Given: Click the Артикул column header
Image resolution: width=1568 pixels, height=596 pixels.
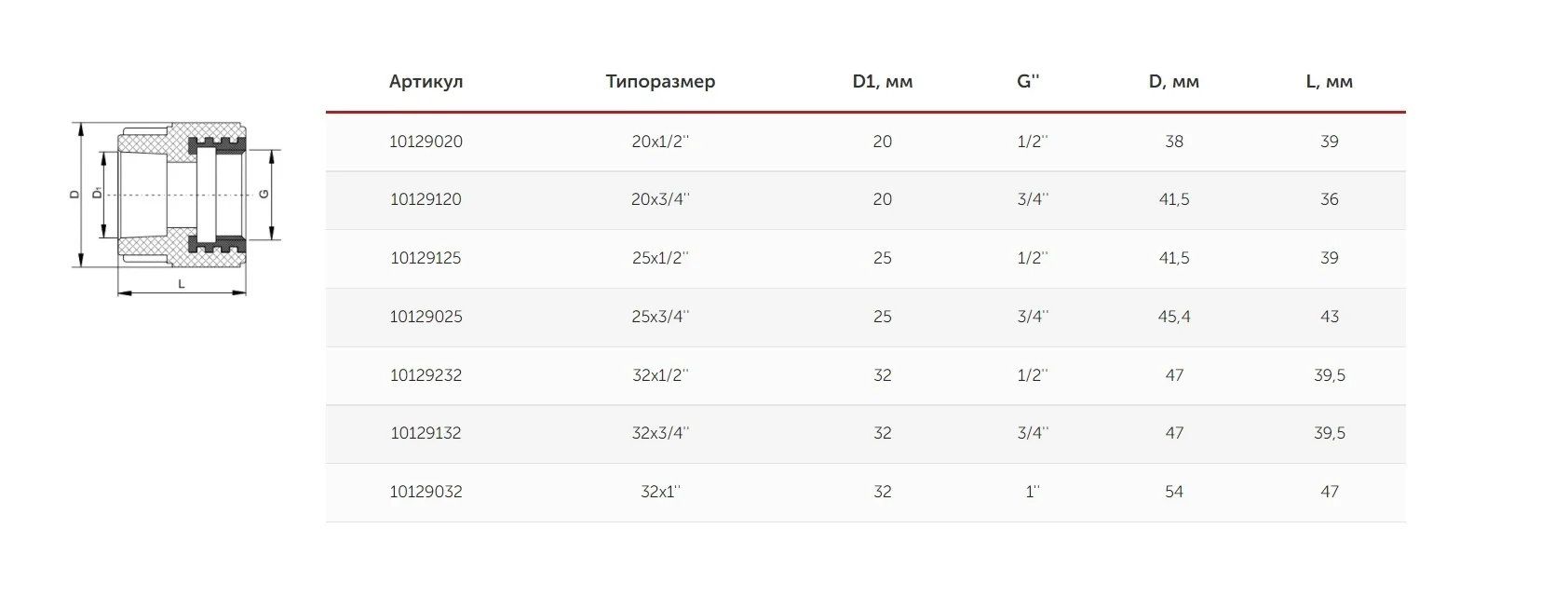Looking at the screenshot, I should click(426, 82).
